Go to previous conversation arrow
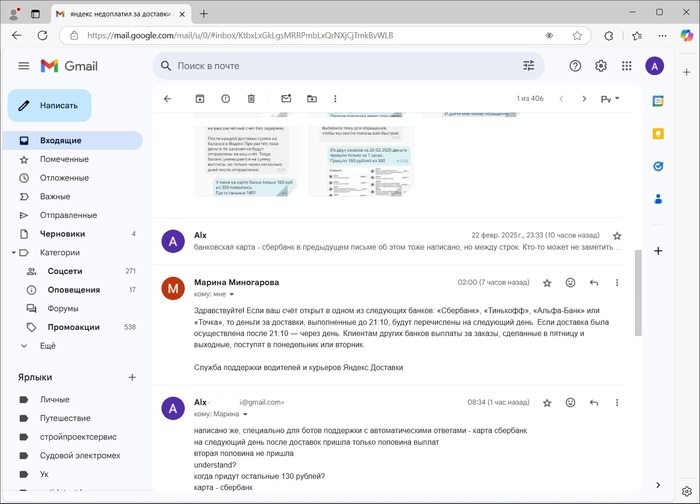This screenshot has height=504, width=700. point(561,99)
